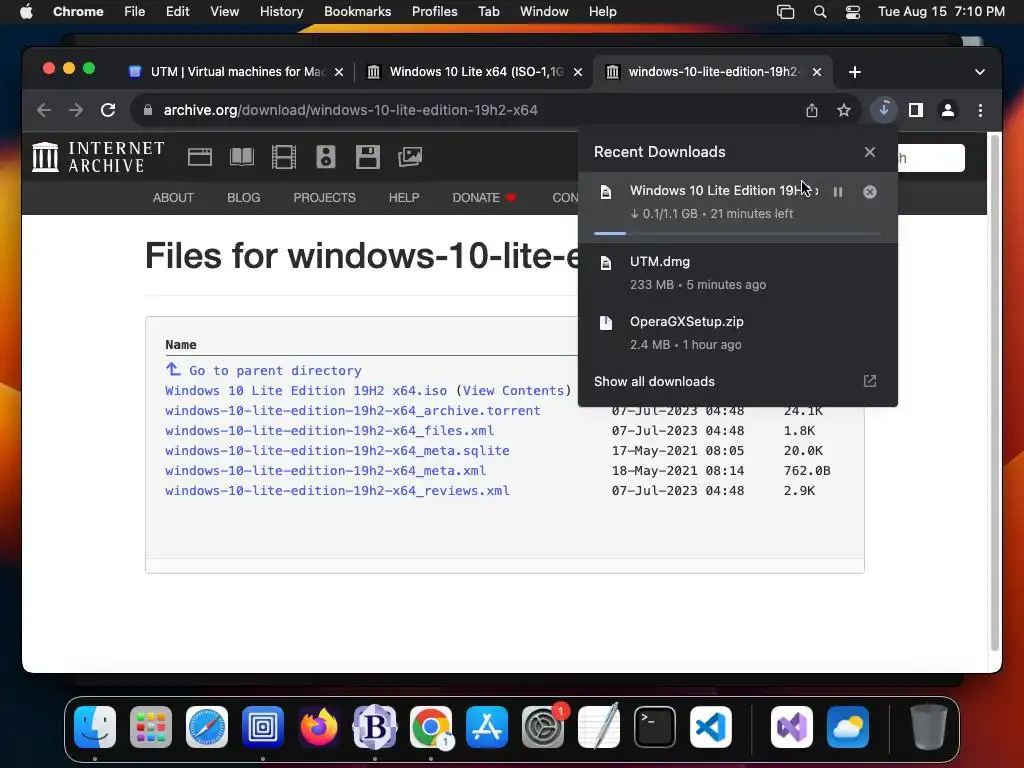Close the Recent Downloads popup
The width and height of the screenshot is (1024, 768).
(870, 152)
